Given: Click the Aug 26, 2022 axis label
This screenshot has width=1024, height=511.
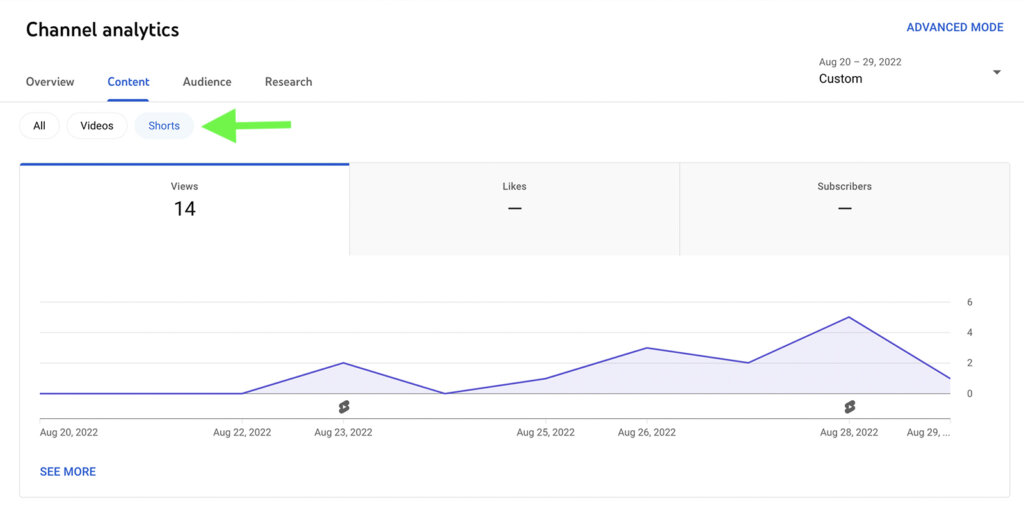Looking at the screenshot, I should click(x=647, y=433).
